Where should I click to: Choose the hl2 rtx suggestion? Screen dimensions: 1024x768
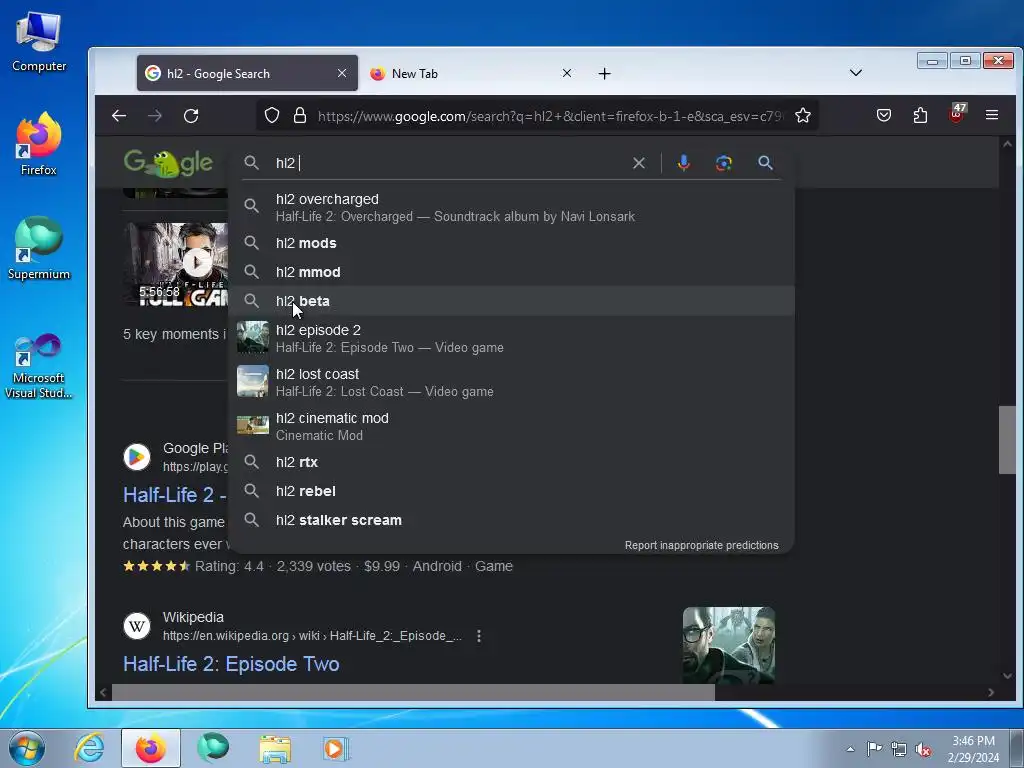click(x=512, y=462)
